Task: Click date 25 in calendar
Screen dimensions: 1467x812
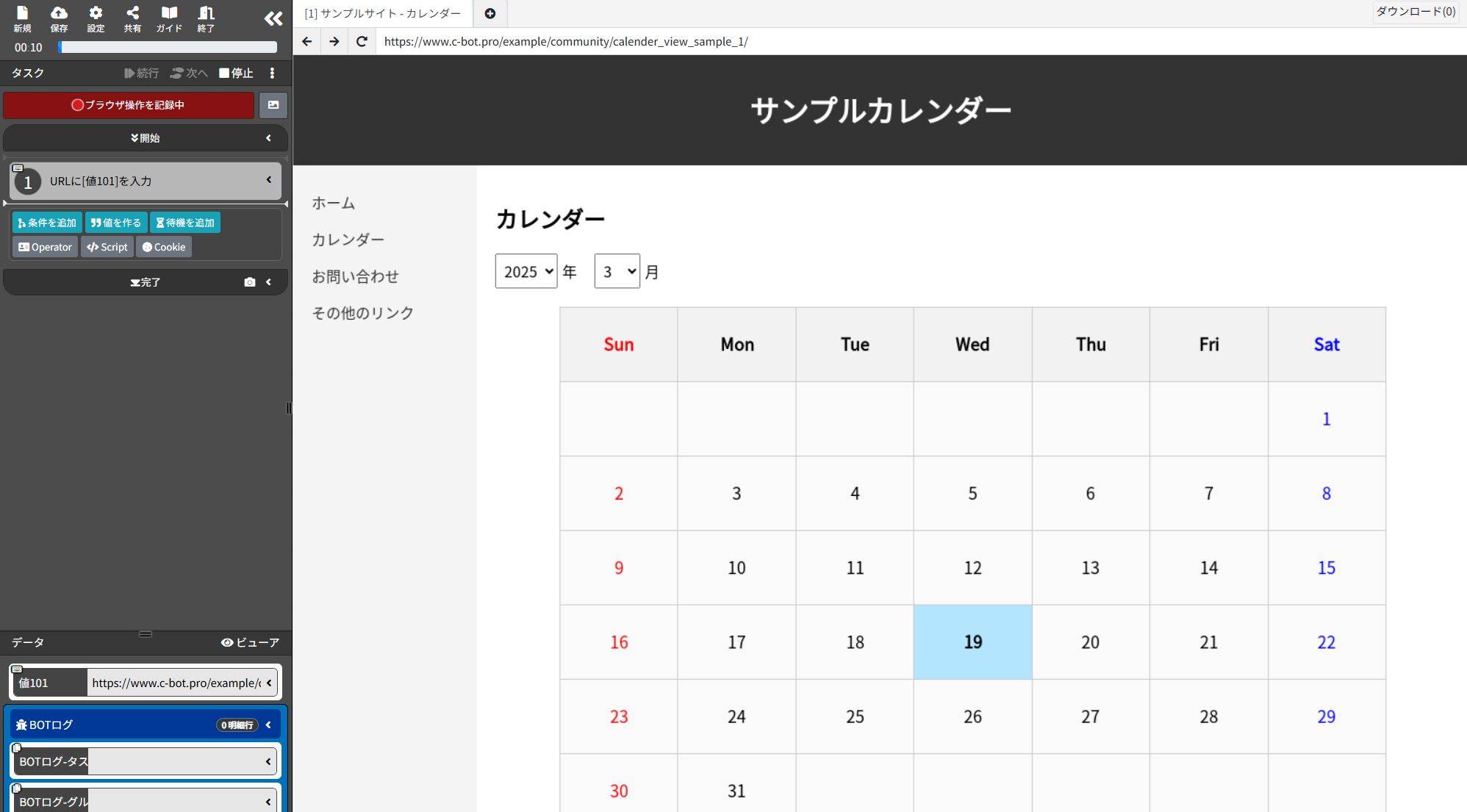Action: (855, 716)
